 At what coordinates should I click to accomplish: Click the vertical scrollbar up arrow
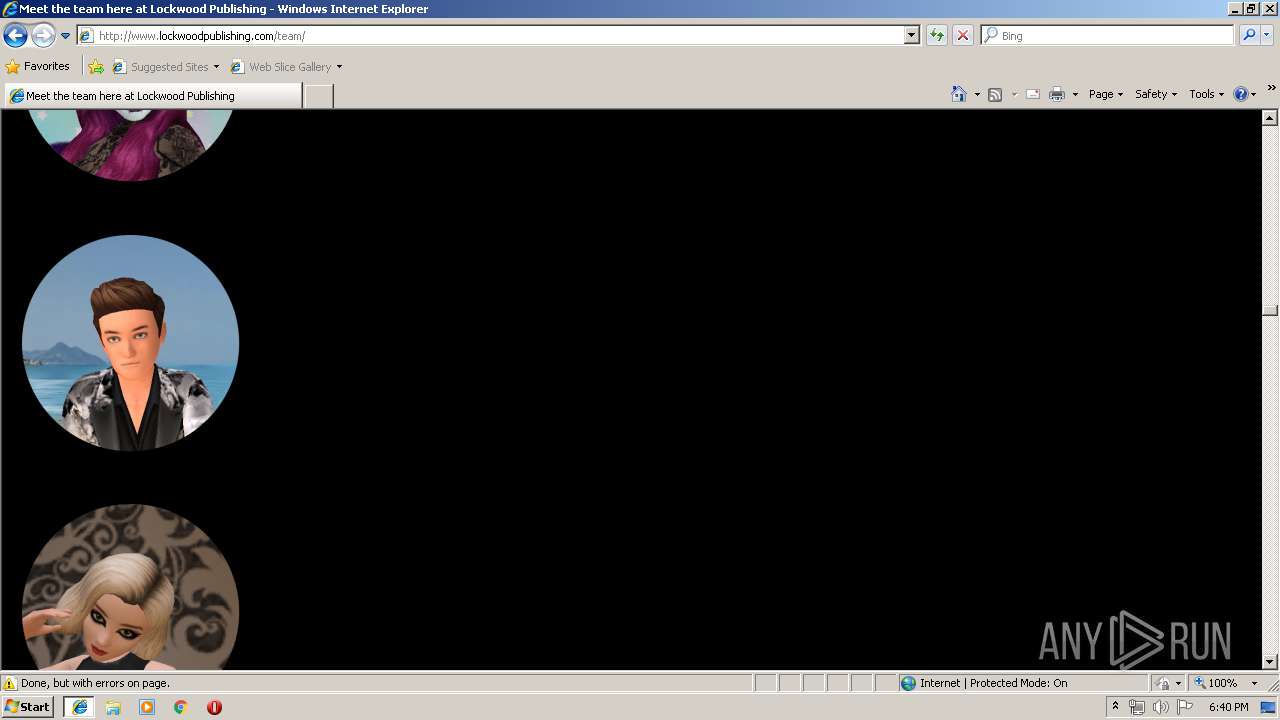(1270, 118)
